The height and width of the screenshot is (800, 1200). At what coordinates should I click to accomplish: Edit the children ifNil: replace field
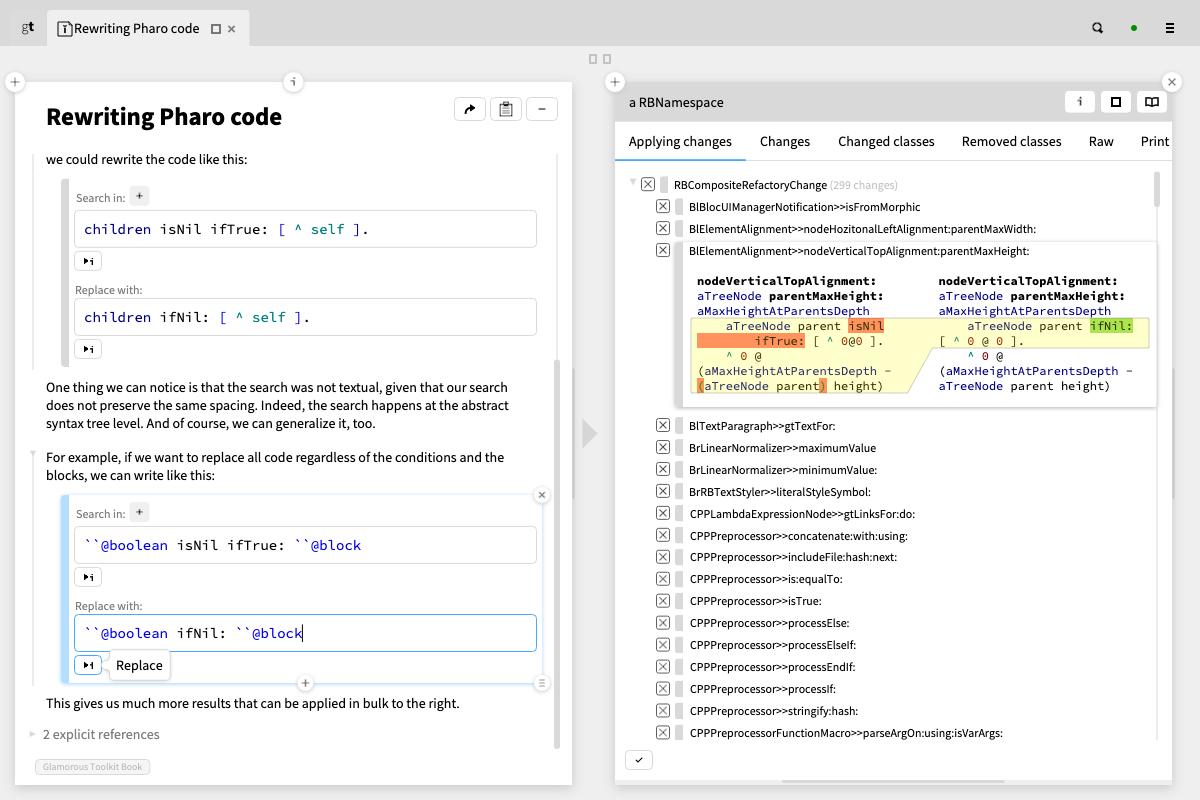305,317
